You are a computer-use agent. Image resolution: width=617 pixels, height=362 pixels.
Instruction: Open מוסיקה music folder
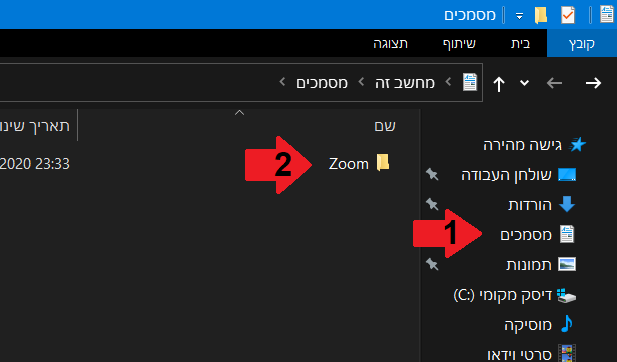point(539,325)
